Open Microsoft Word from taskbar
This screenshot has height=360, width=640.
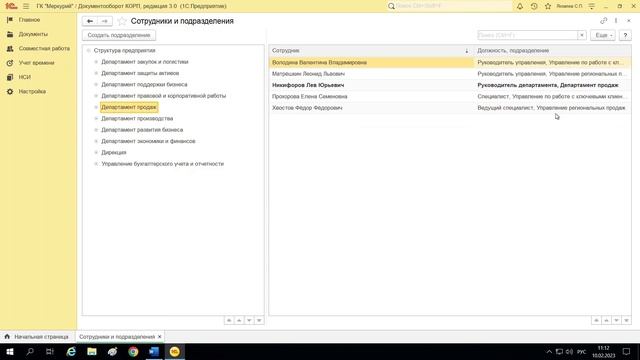(154, 352)
